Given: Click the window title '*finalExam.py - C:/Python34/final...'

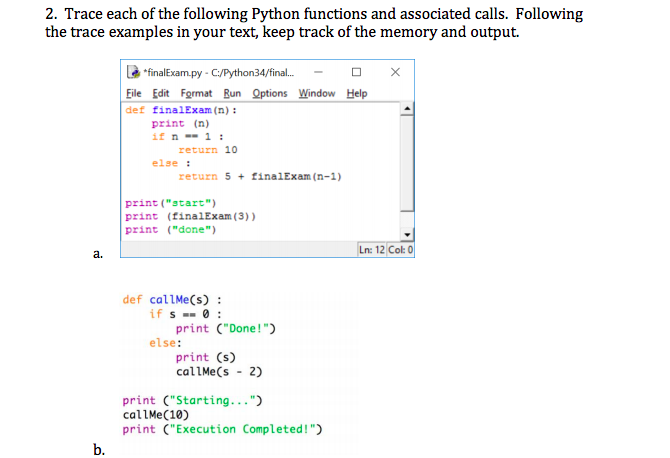Looking at the screenshot, I should click(219, 73).
